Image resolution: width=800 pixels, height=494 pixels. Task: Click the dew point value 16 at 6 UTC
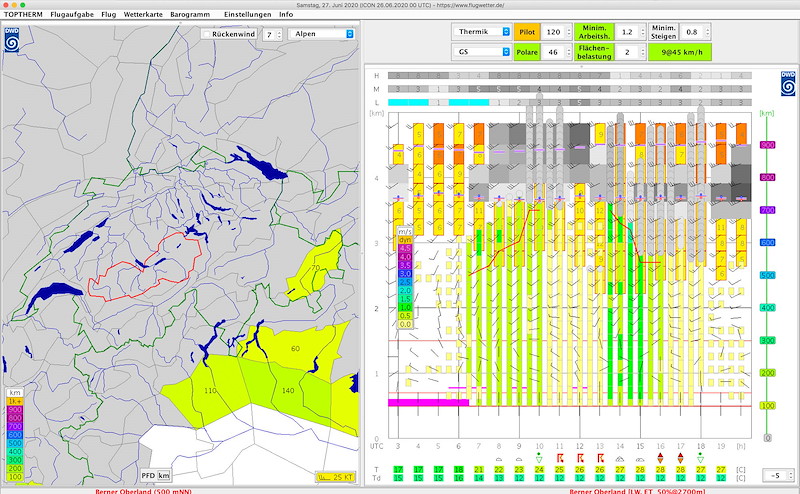tap(458, 478)
